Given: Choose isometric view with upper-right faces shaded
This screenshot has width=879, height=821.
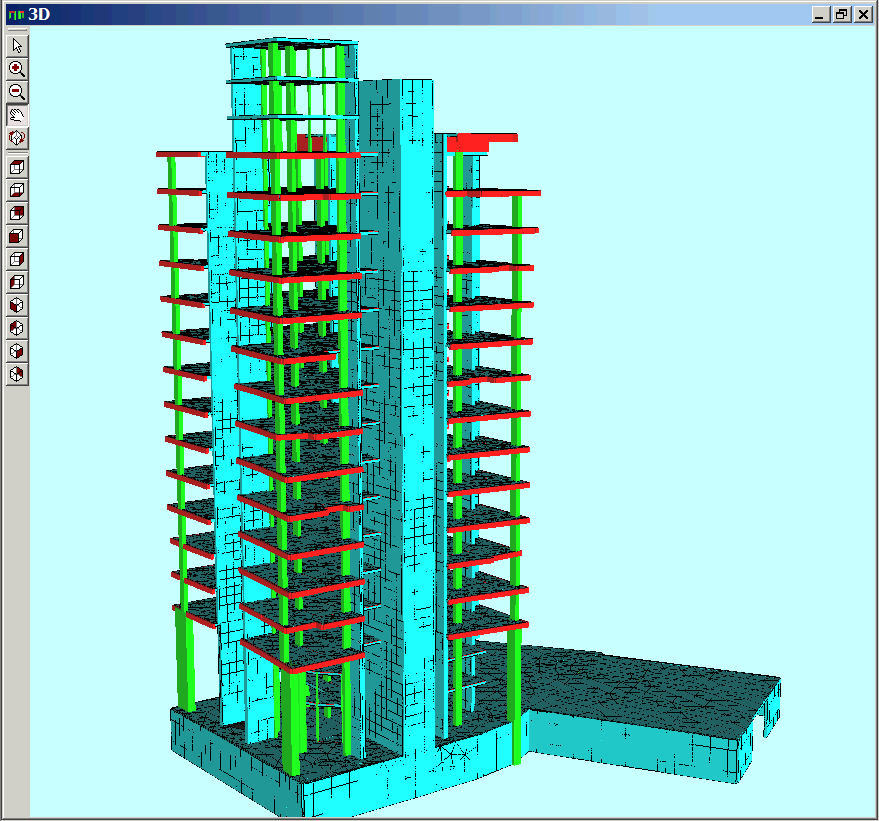Looking at the screenshot, I should click(x=17, y=374).
